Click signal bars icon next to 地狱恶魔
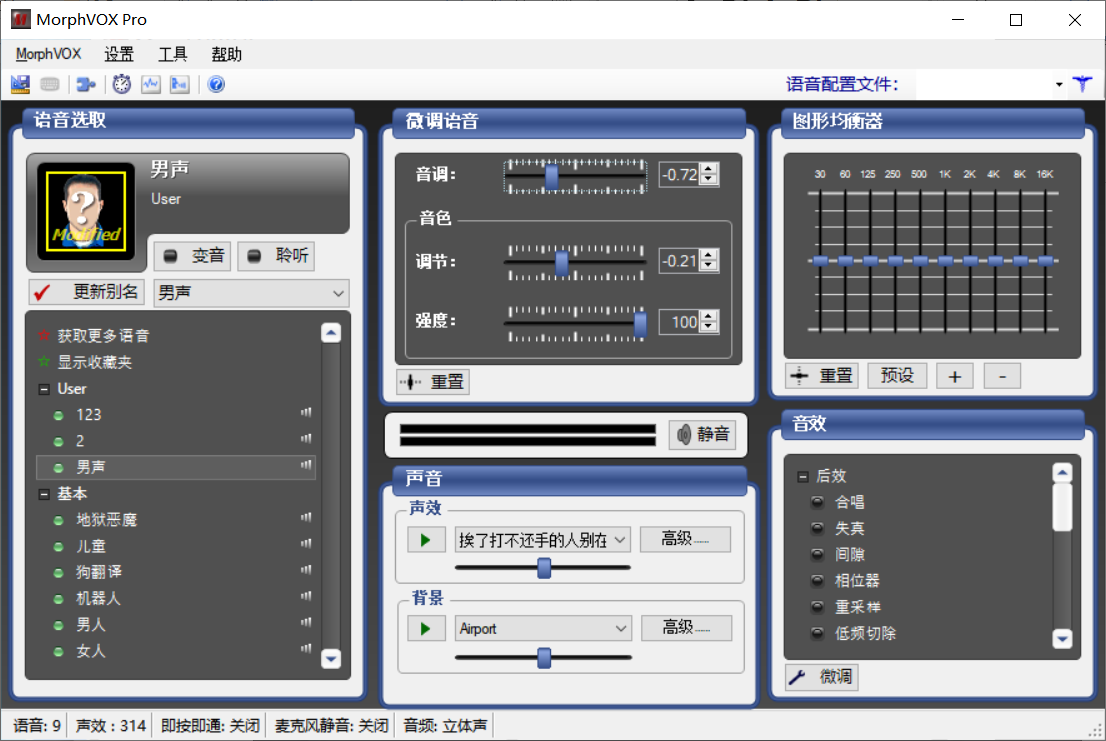 (x=306, y=518)
